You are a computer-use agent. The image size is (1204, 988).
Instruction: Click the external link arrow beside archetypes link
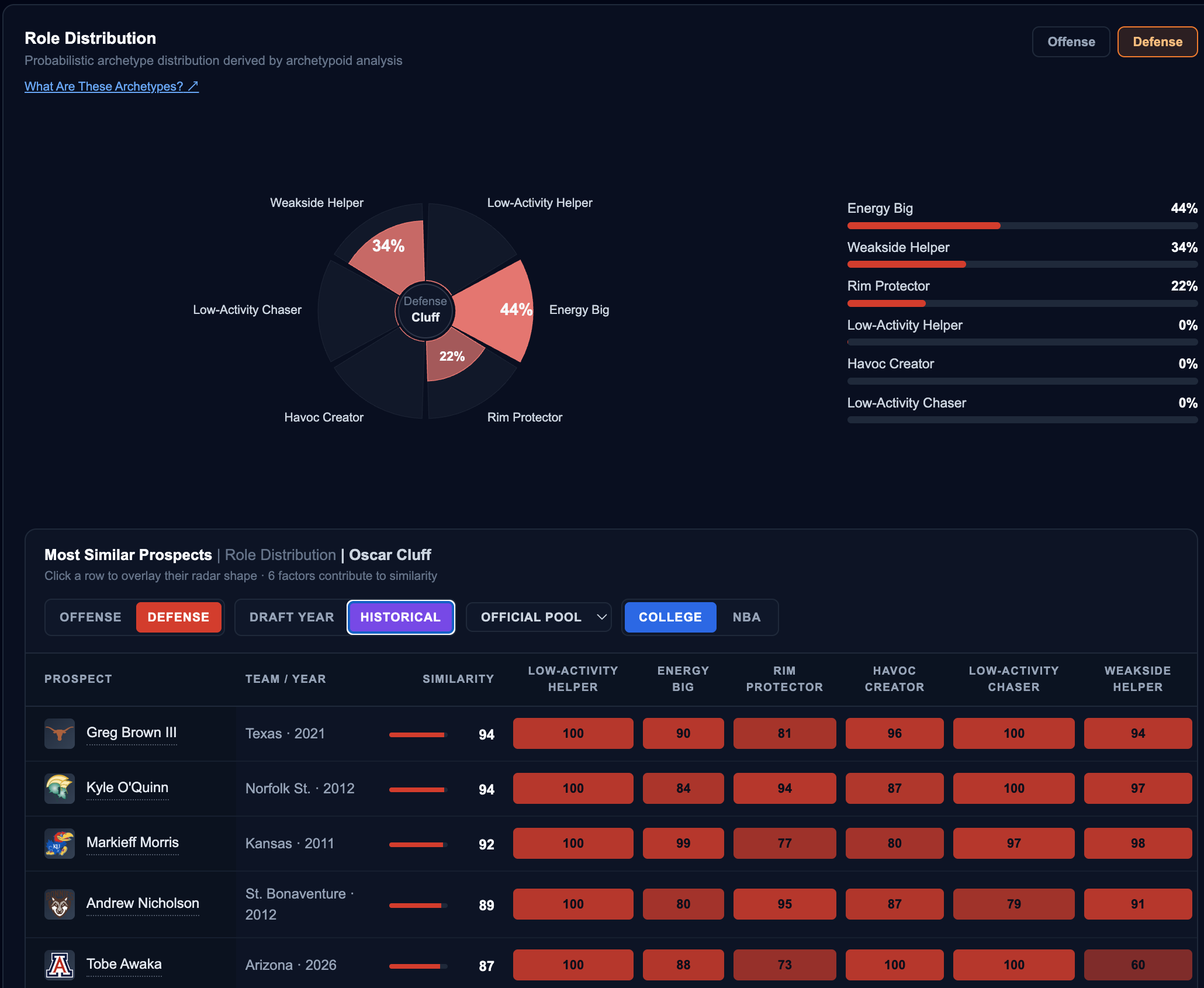pyautogui.click(x=193, y=87)
